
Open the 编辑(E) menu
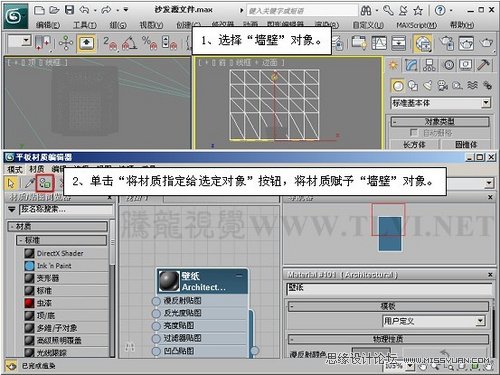(x=48, y=25)
